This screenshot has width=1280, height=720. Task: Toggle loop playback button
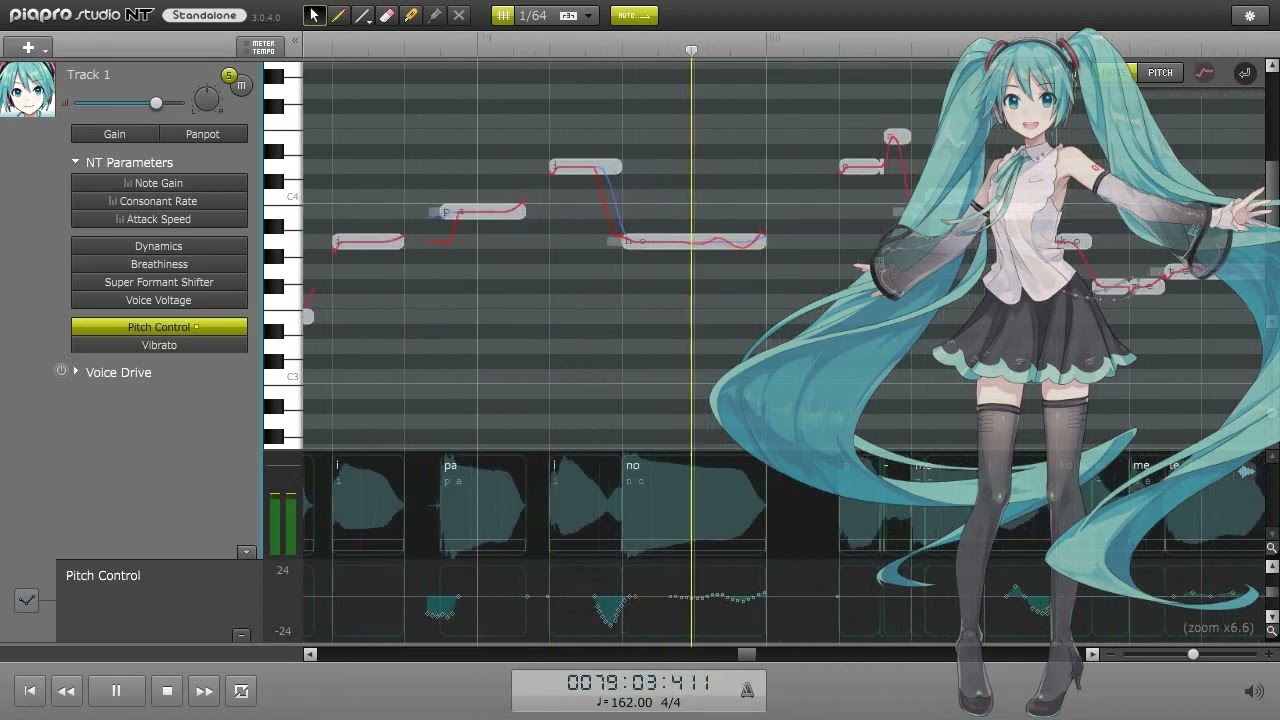click(241, 691)
